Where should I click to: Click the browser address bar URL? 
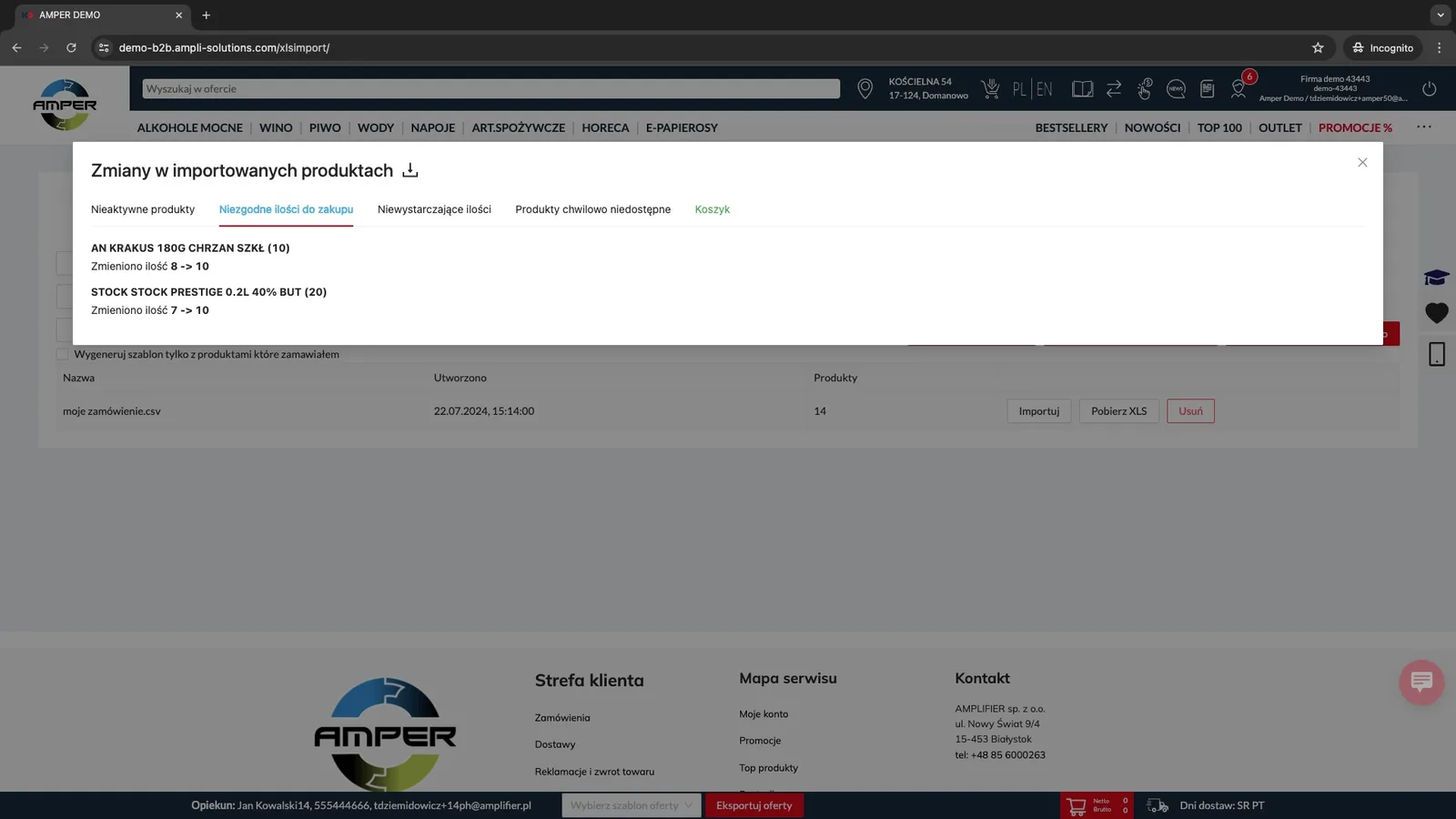tap(224, 47)
